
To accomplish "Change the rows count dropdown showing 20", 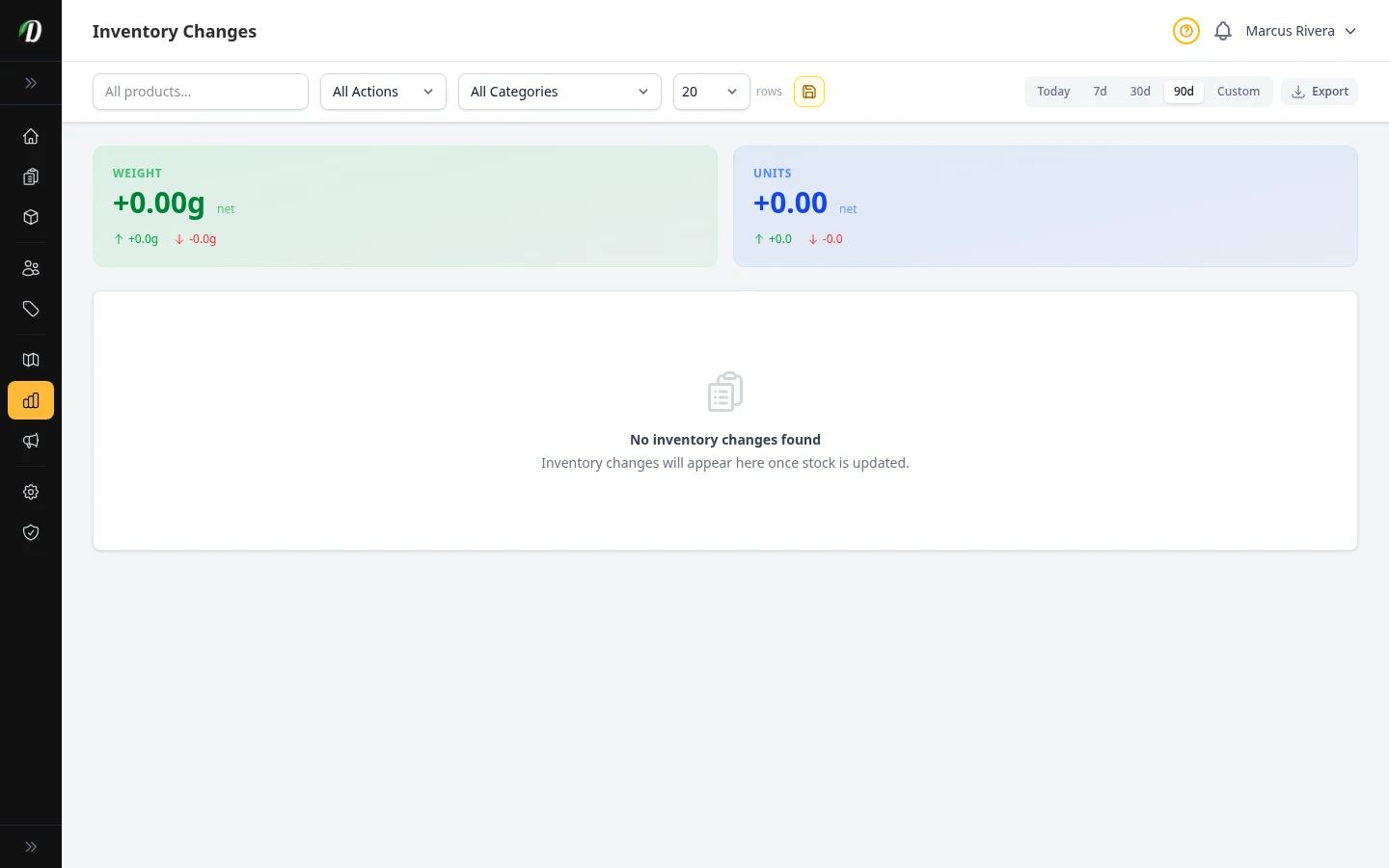I will click(x=711, y=92).
